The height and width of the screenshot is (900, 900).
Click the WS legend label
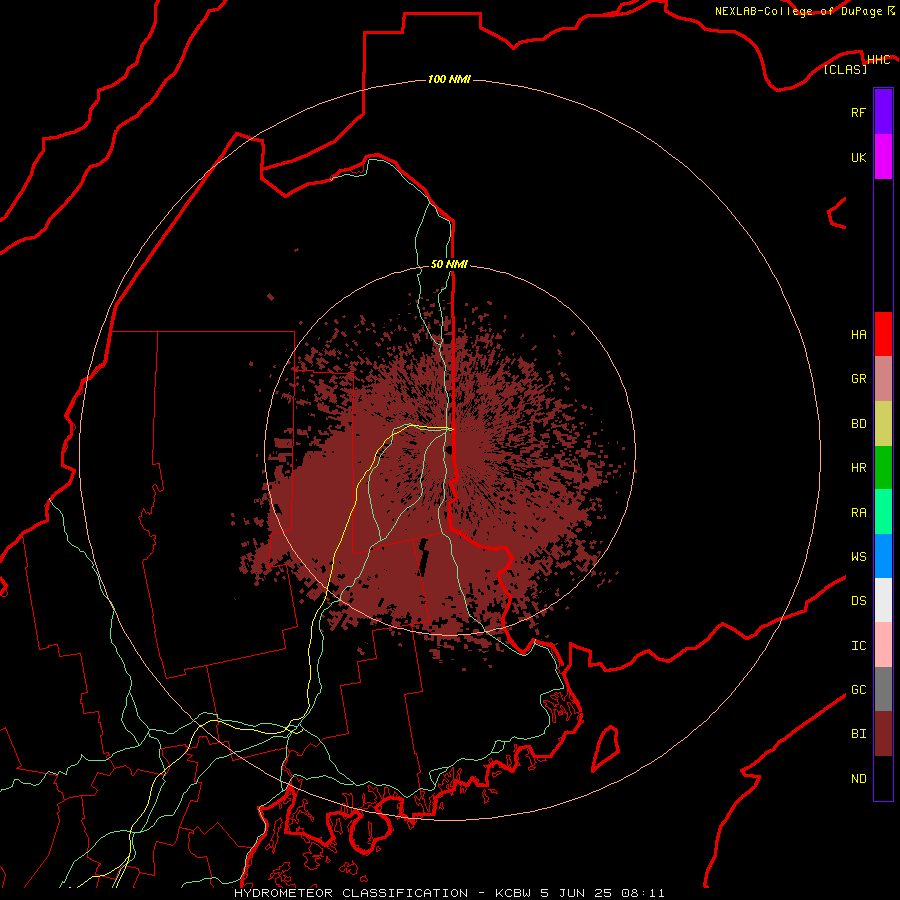(x=858, y=557)
